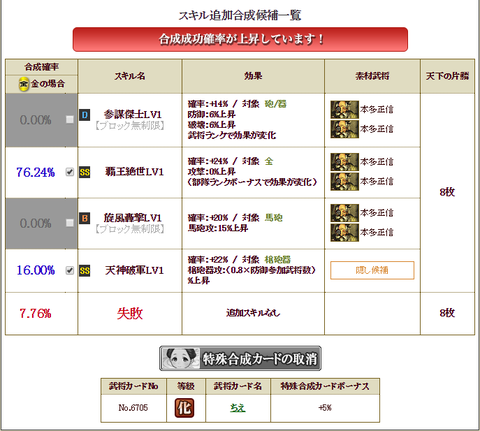480x431 pixels.
Task: Click the 8枚 value in the failure row
Action: pos(447,313)
